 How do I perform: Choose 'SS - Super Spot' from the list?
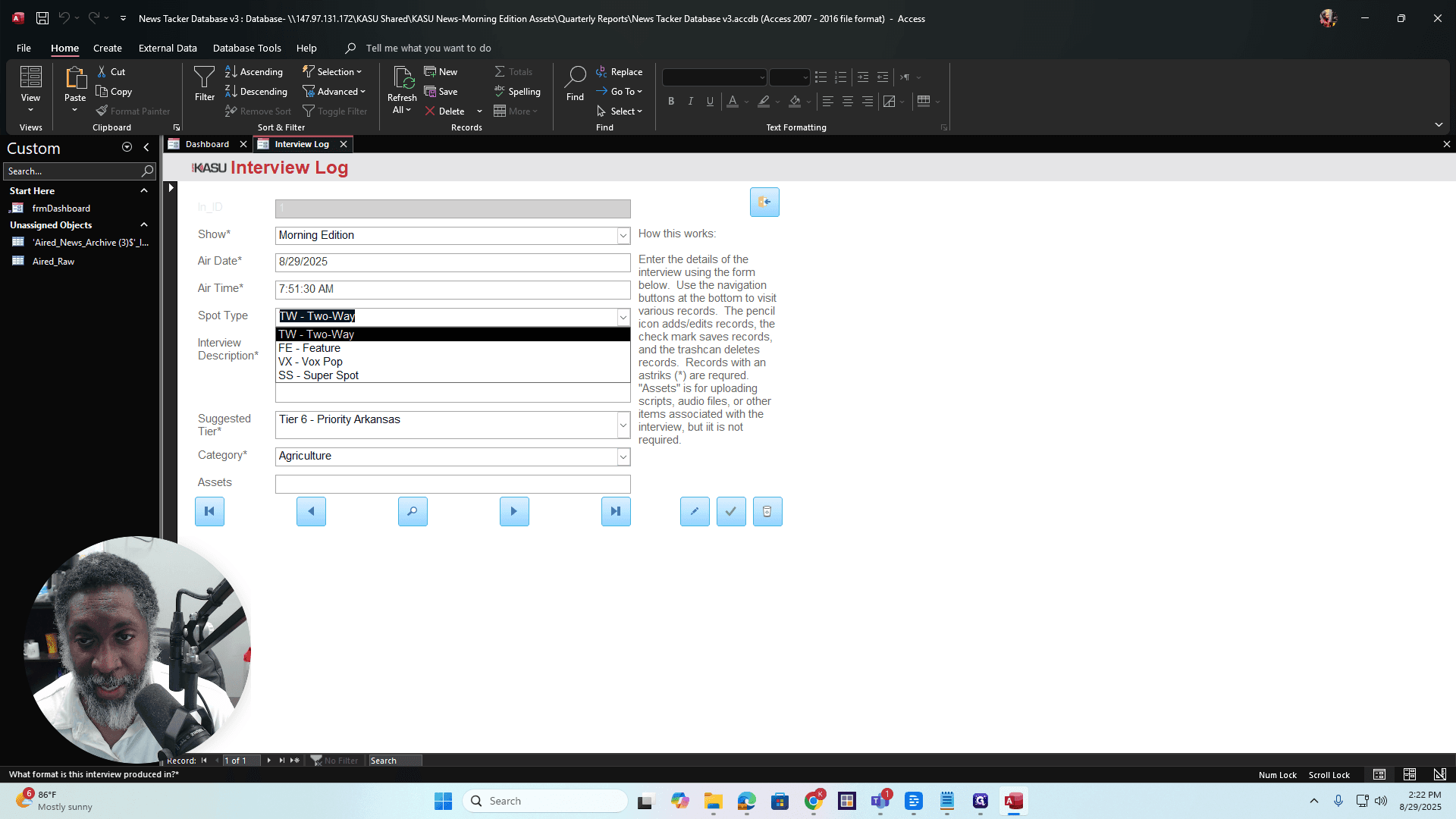[x=453, y=375]
